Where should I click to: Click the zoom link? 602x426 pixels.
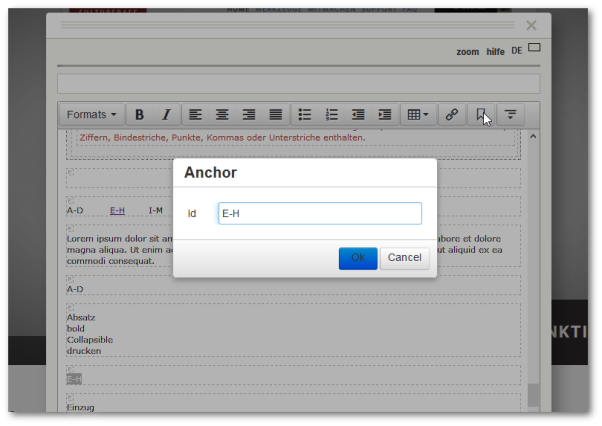467,51
